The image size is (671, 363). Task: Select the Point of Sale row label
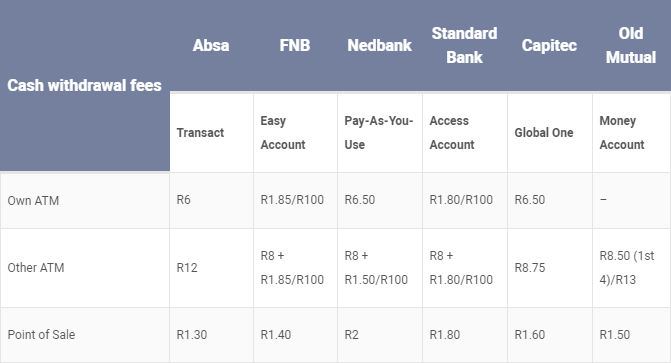tap(41, 334)
